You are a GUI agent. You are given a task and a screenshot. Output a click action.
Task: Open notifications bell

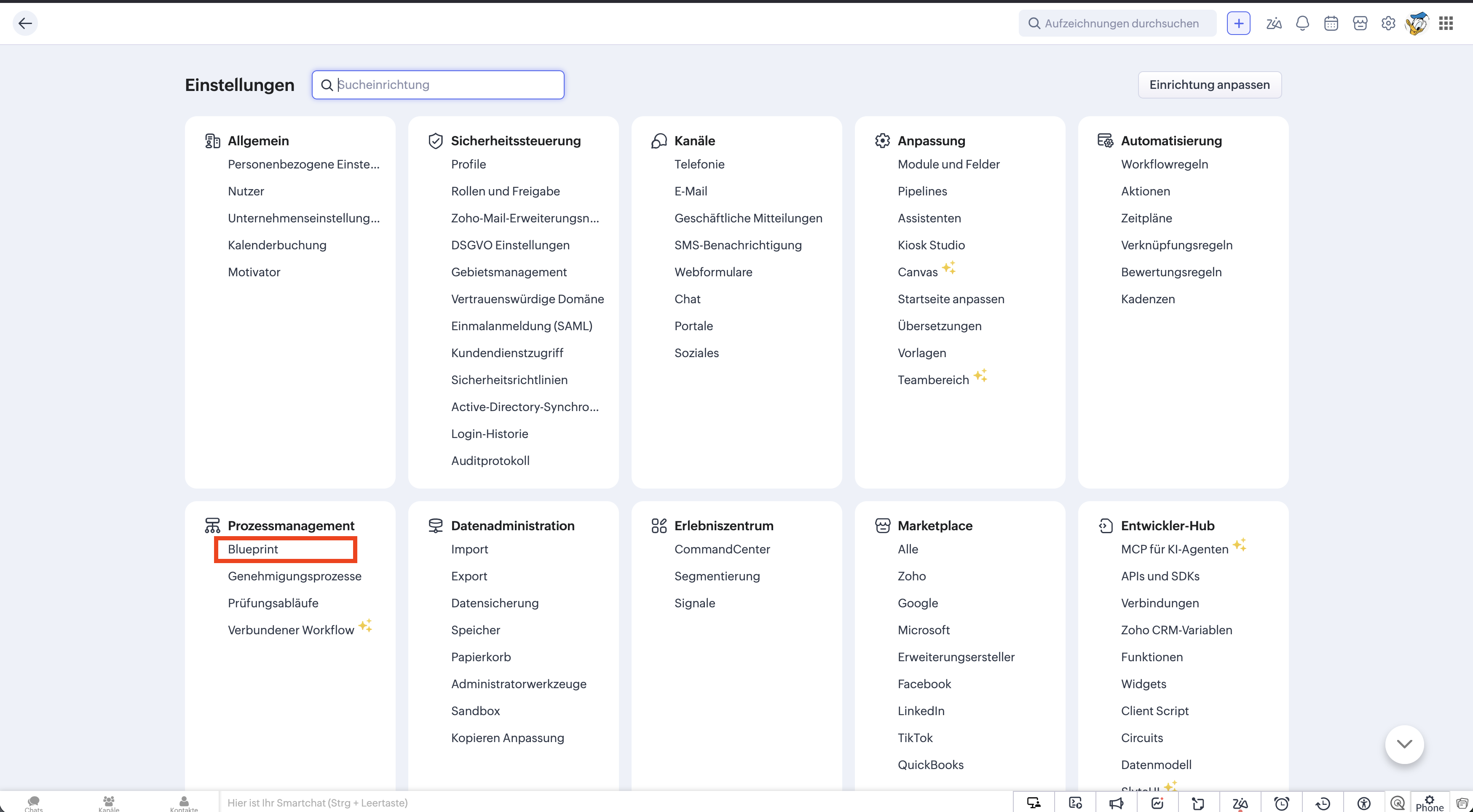tap(1303, 24)
